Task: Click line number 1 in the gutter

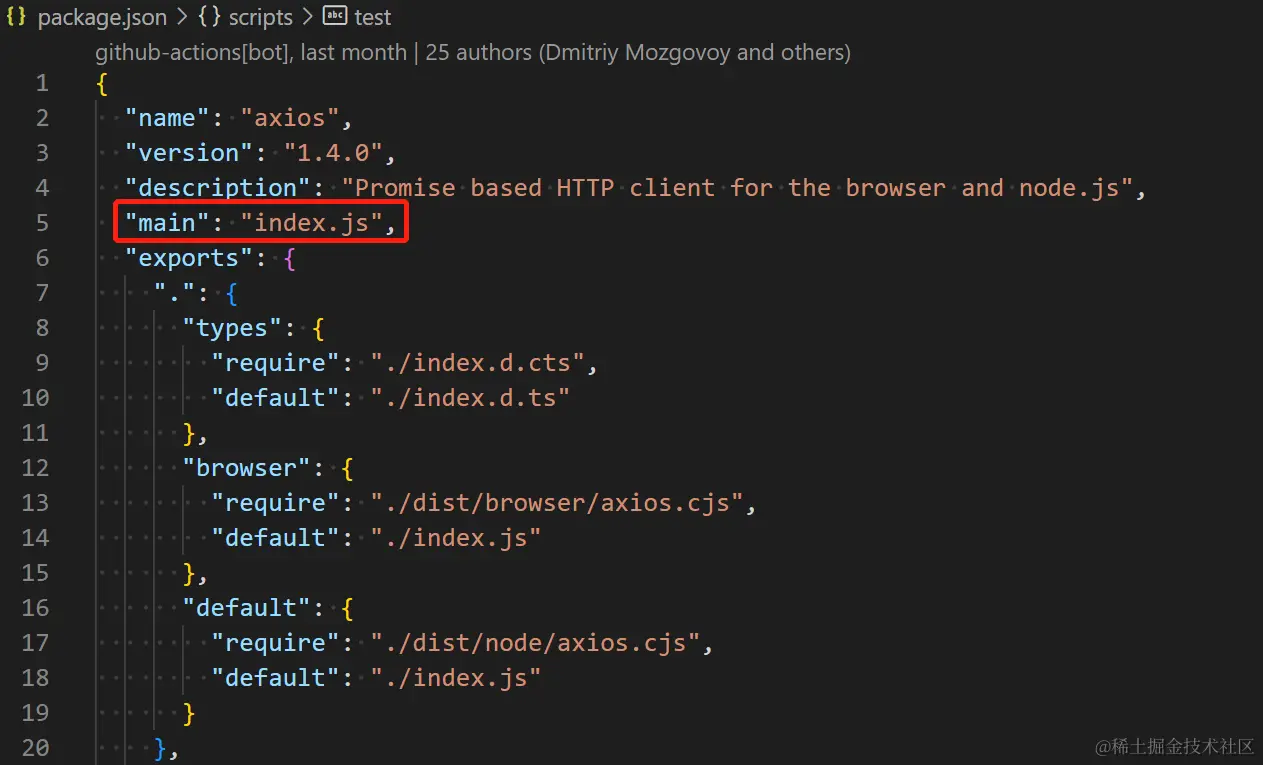Action: (x=41, y=83)
